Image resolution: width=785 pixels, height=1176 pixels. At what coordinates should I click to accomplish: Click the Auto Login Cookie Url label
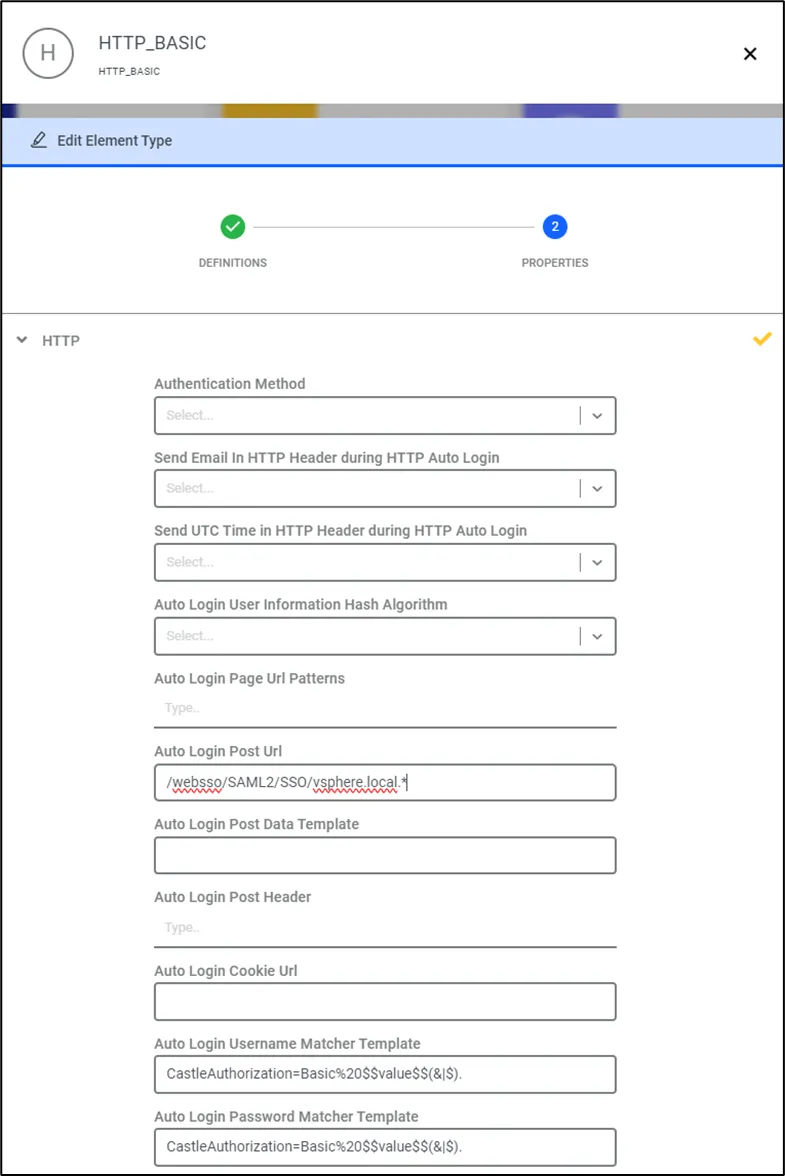point(226,970)
